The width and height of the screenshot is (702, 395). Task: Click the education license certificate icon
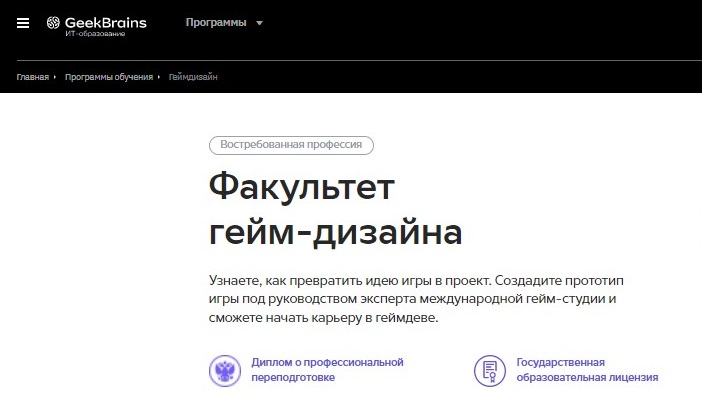coord(490,370)
